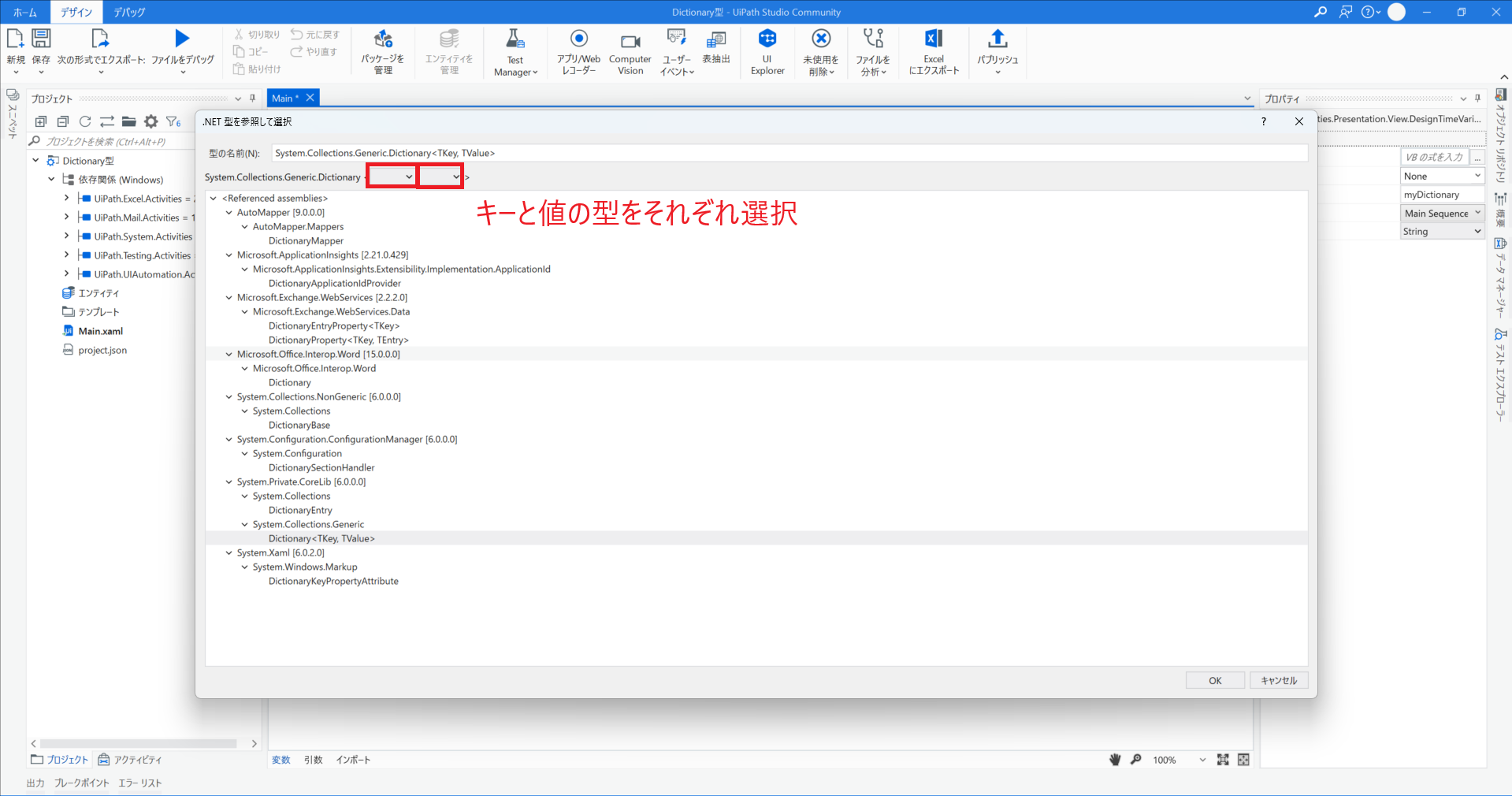Screen dimensions: 1512x796
Task: Open the Main Sequence scope dropdown
Action: (x=1443, y=214)
